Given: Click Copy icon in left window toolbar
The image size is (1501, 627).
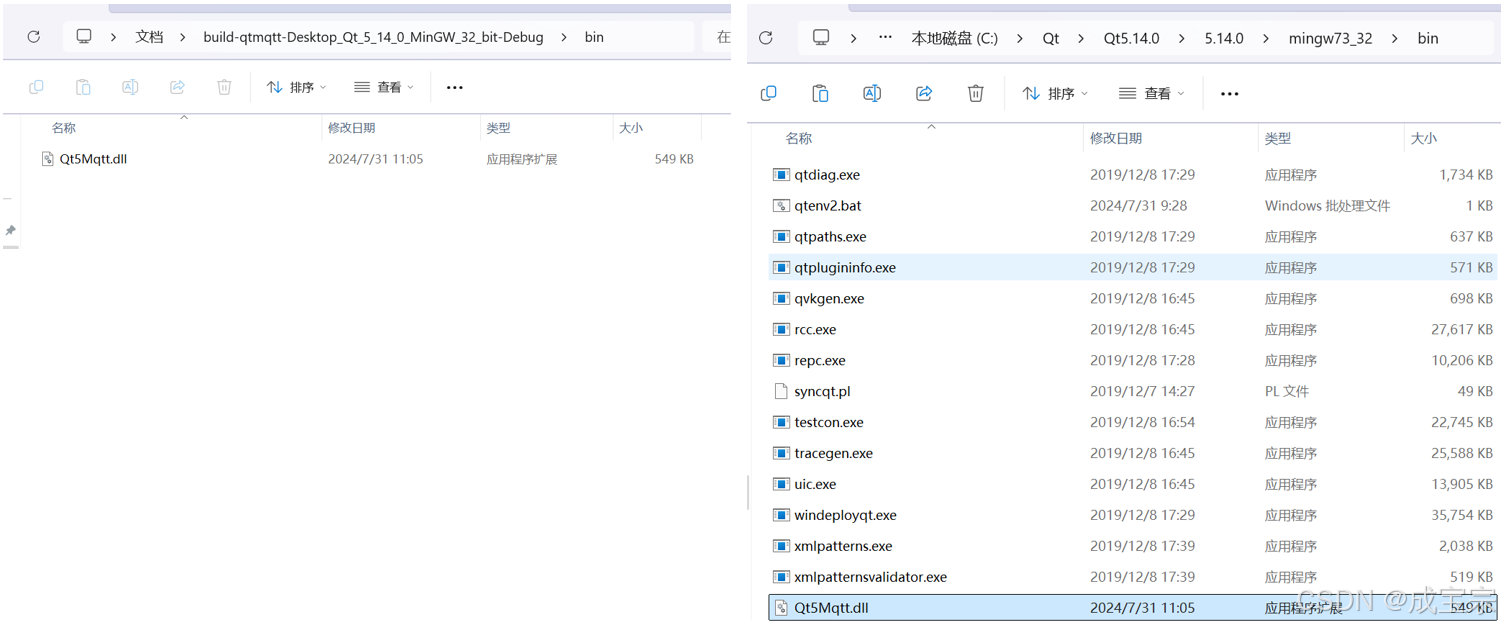Looking at the screenshot, I should 36,87.
